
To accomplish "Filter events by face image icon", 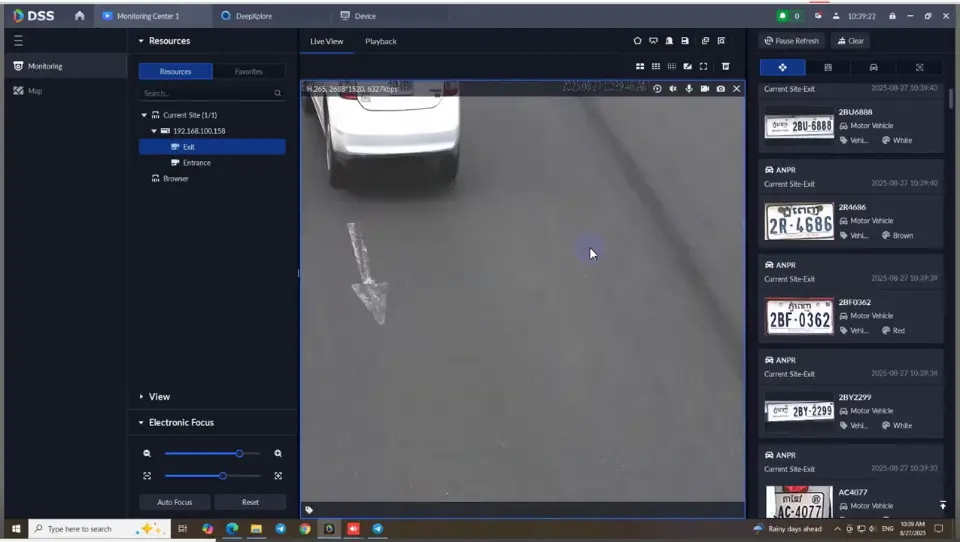I will (828, 67).
